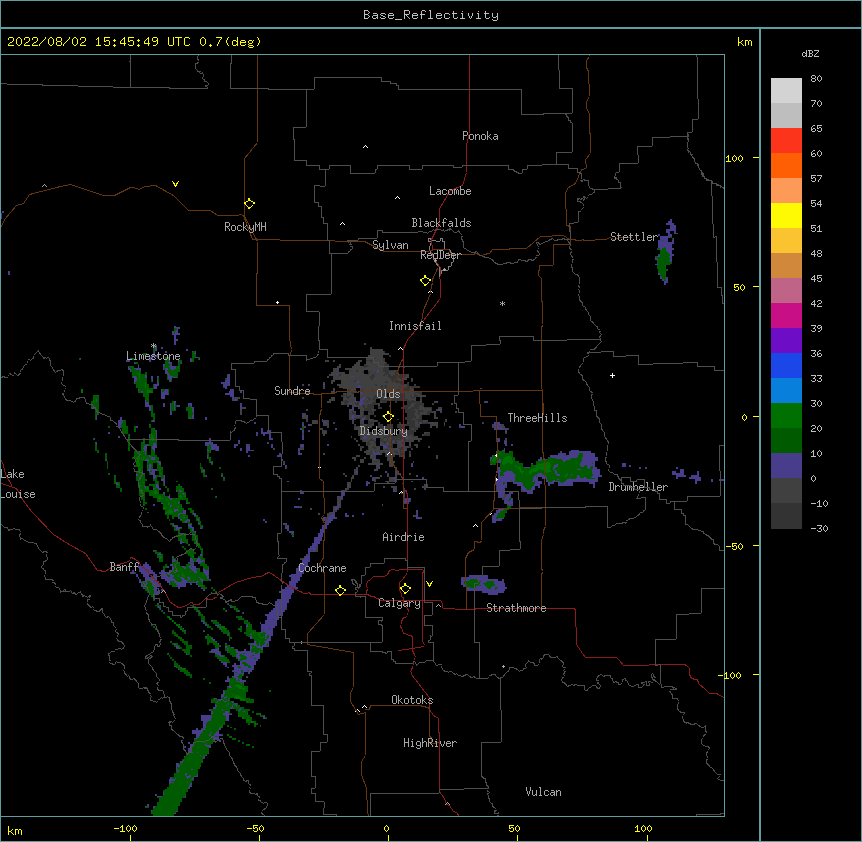Screen dimensions: 862x842
Task: Click the yellow diamond marker above RockyMH
Action: pyautogui.click(x=249, y=204)
